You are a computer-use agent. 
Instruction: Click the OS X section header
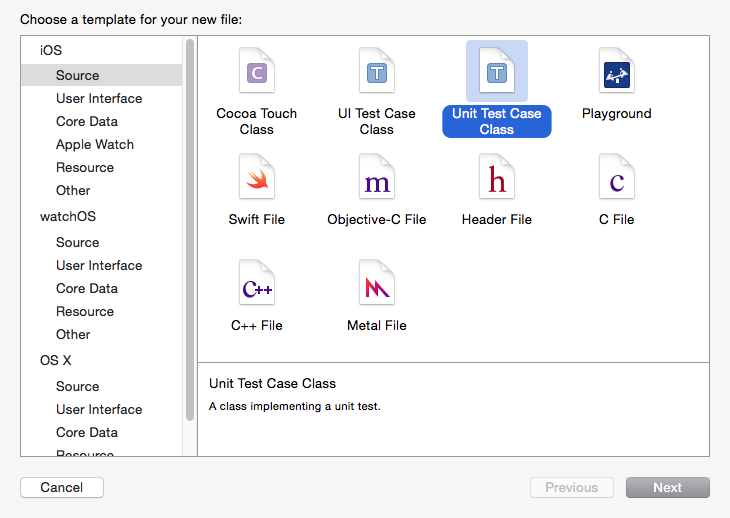[x=56, y=360]
